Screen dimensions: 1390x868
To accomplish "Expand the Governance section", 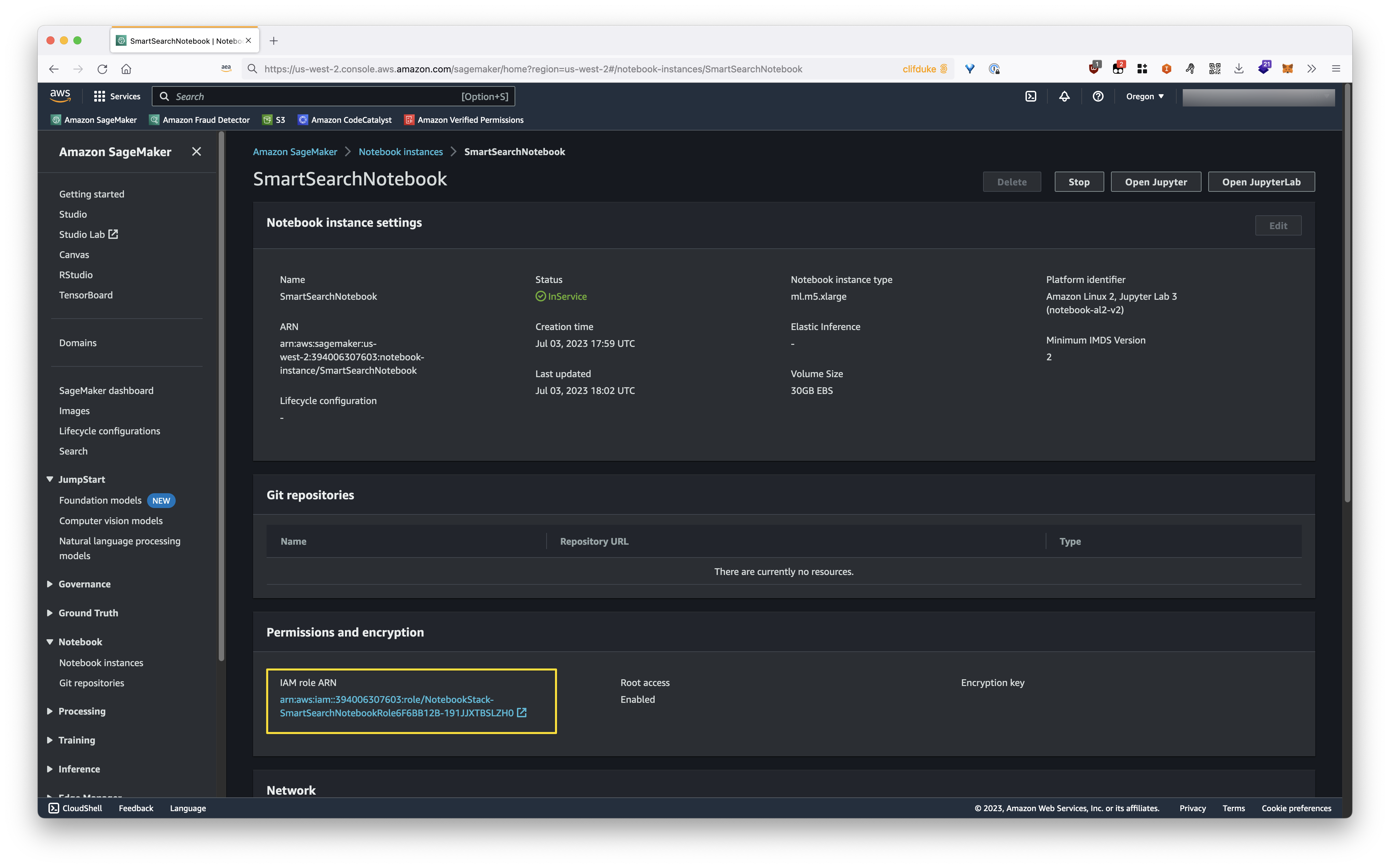I will pos(50,584).
